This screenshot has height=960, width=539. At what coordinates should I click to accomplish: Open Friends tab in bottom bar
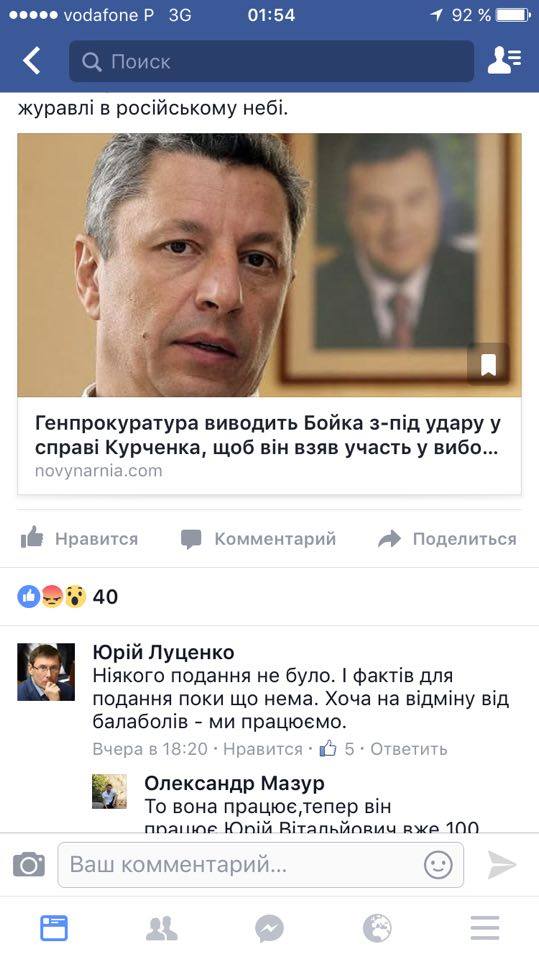point(162,928)
